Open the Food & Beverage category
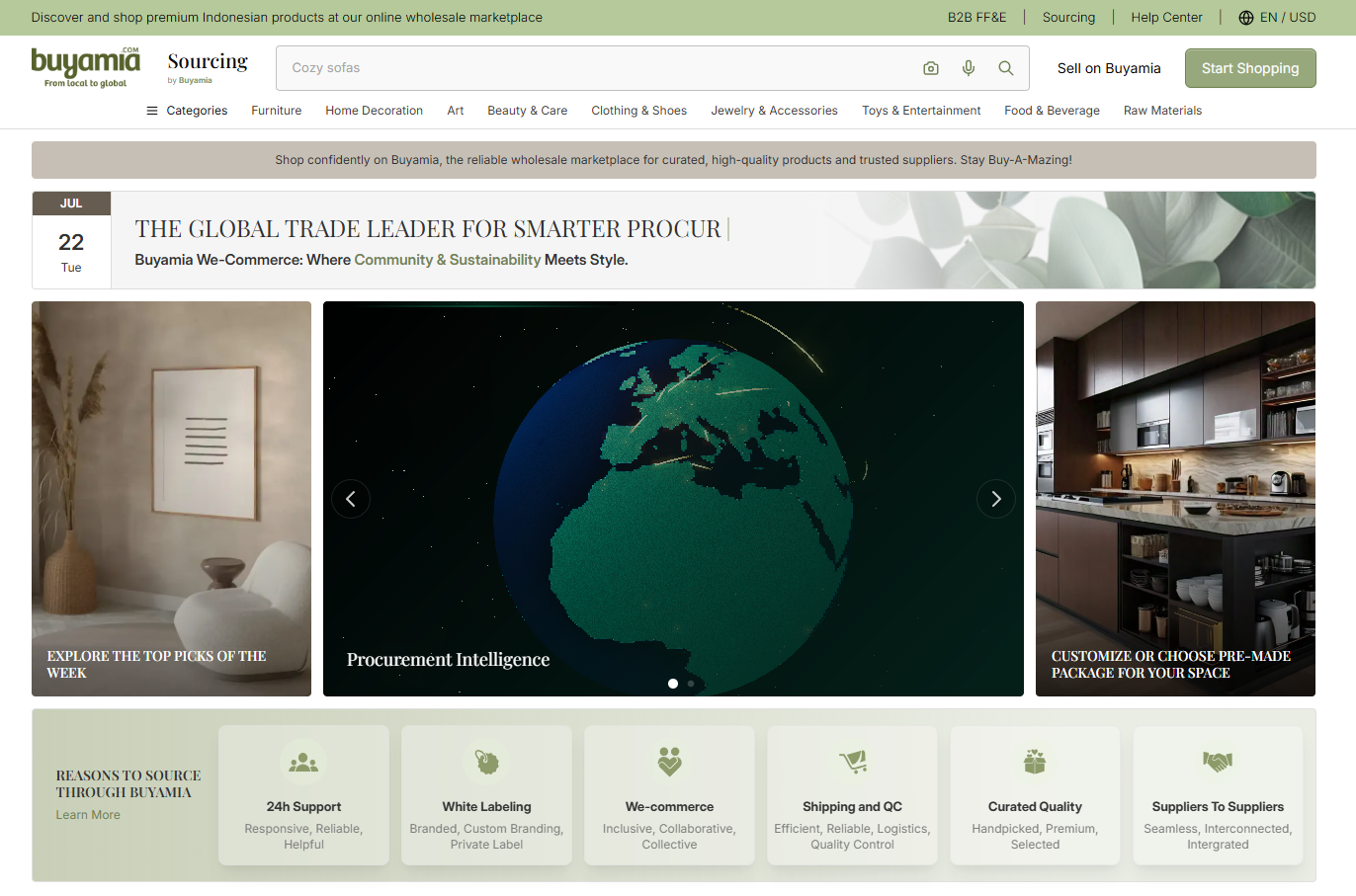This screenshot has height=896, width=1356. pyautogui.click(x=1053, y=111)
